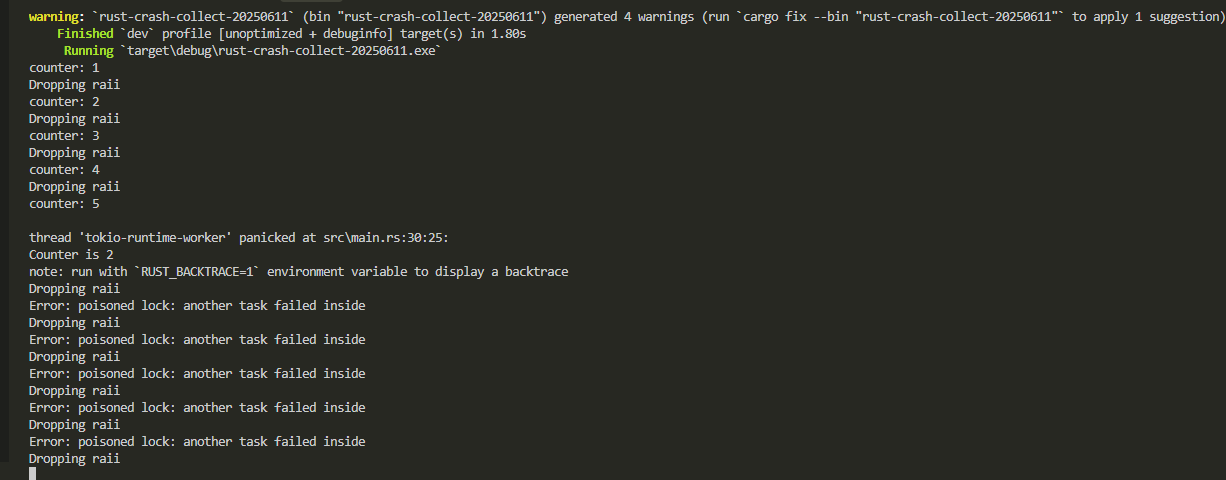This screenshot has width=1226, height=480.
Task: Click the "counter: 3" output line
Action: (x=64, y=136)
